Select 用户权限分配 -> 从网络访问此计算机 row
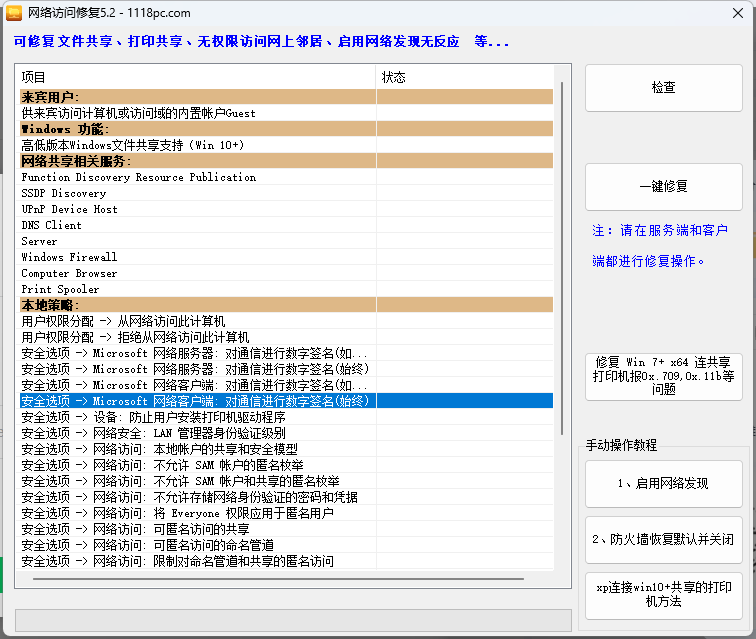The height and width of the screenshot is (639, 756). (x=286, y=321)
